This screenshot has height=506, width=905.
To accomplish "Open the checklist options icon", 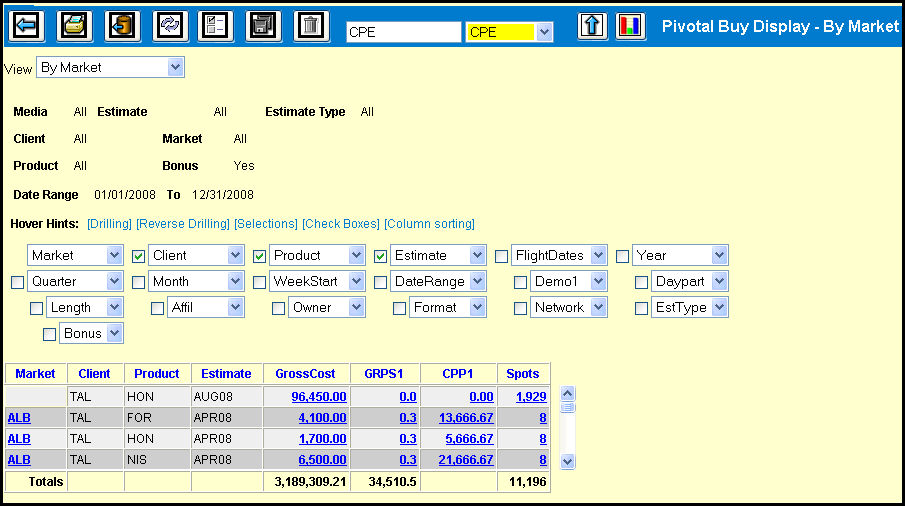I will pyautogui.click(x=215, y=25).
